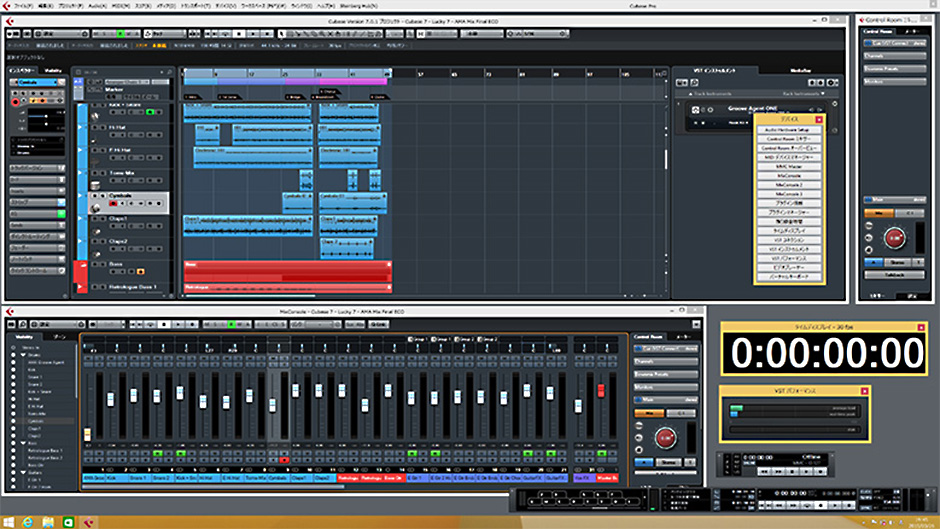940x529 pixels.
Task: Expand or collapse Guitars folder in MixConsole list
Action: 23,473
